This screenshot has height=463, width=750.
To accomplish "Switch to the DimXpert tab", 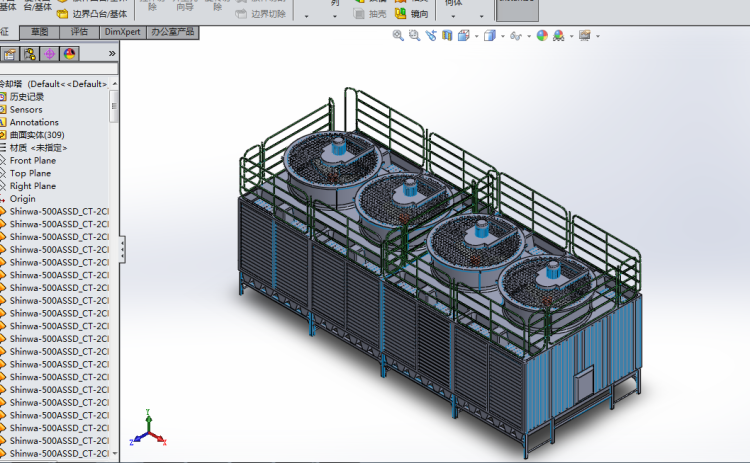I will (122, 32).
